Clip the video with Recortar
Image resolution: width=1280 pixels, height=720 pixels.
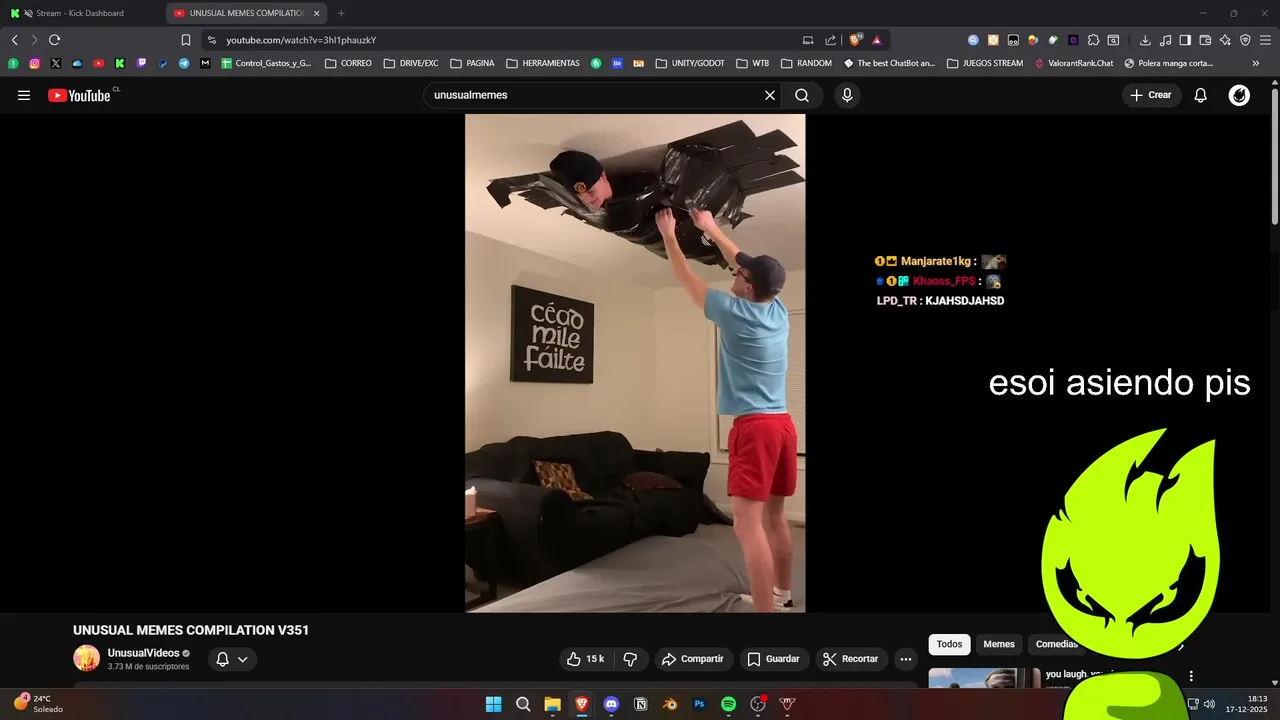coord(850,659)
